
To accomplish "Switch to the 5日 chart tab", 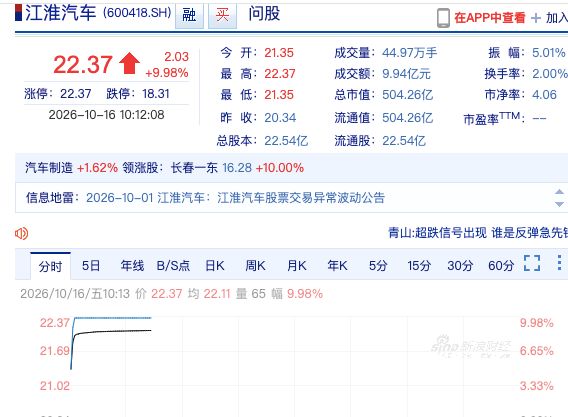I will point(91,266).
